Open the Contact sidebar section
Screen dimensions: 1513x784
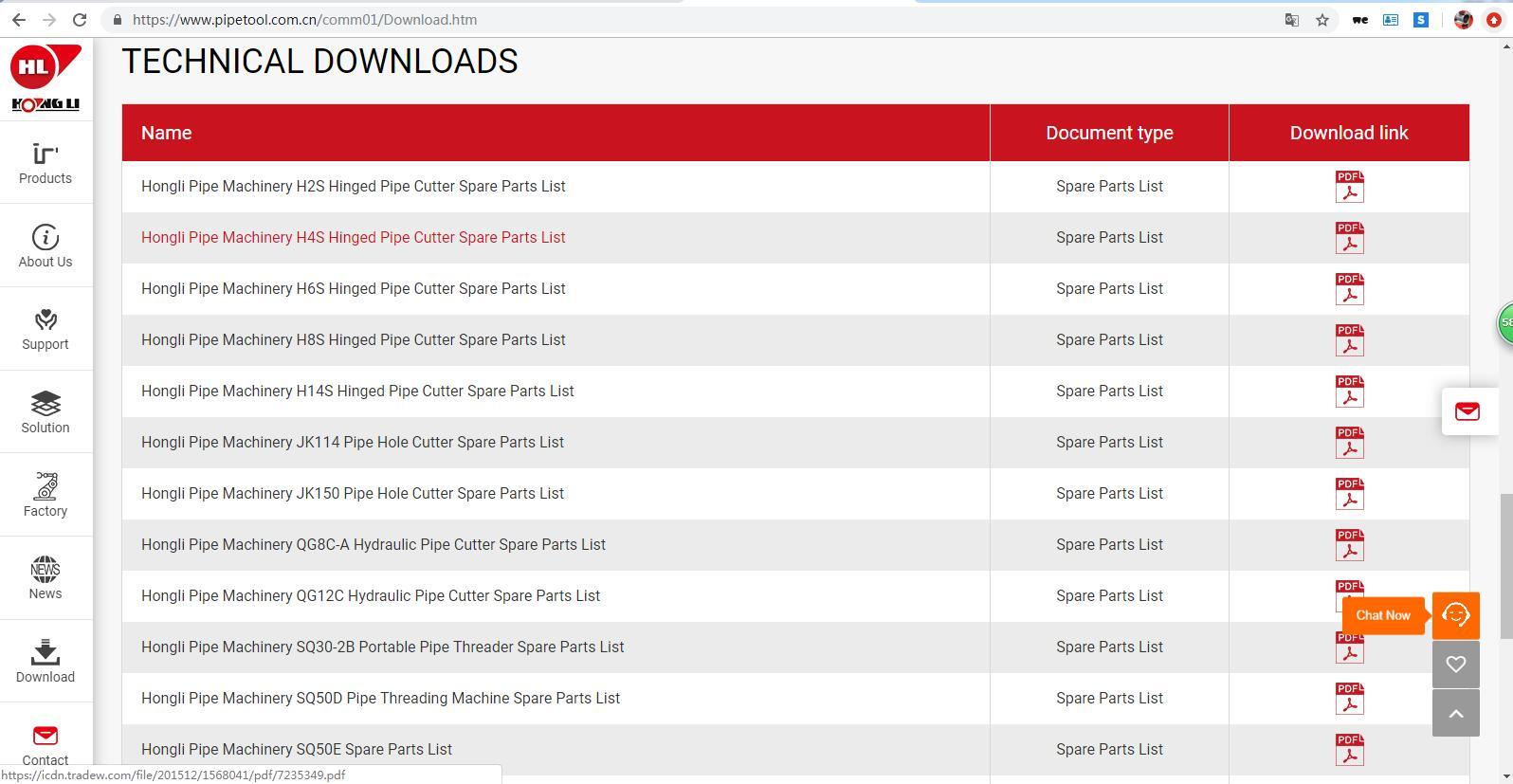(x=46, y=744)
